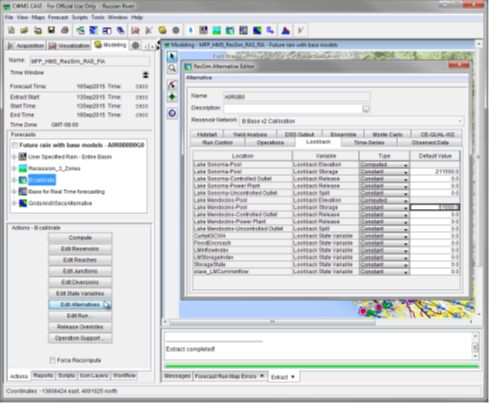Select the green diamond junction tool
Image resolution: width=489 pixels, height=403 pixels.
point(172,97)
